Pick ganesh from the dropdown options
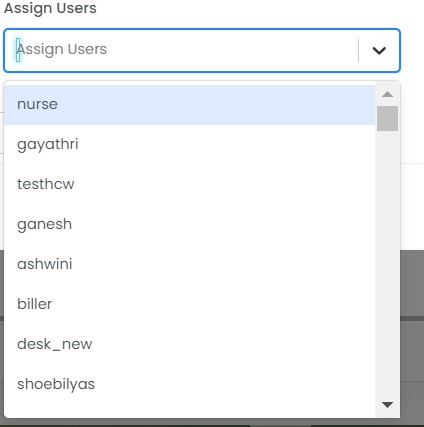The image size is (424, 427). tap(189, 224)
